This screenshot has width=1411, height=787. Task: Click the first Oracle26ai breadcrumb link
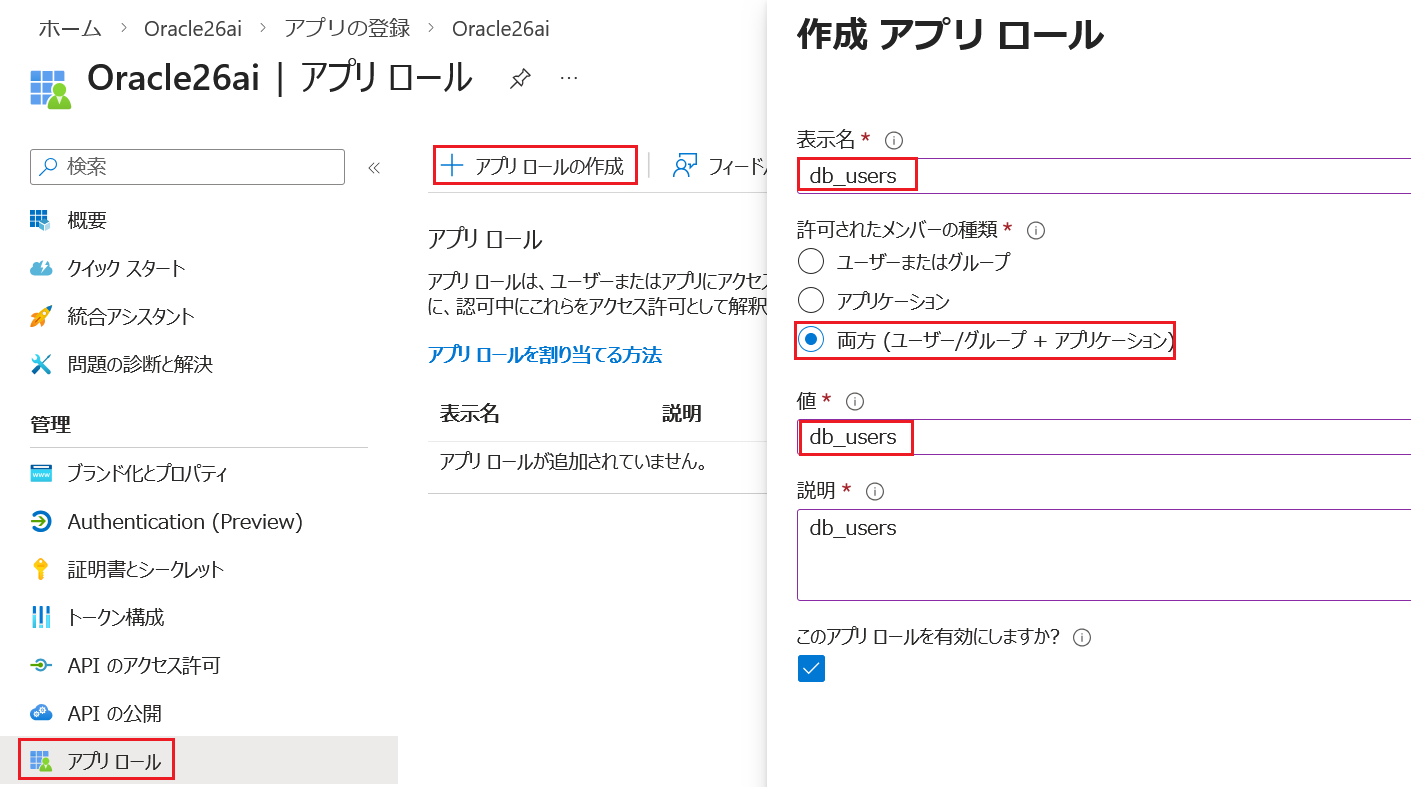193,28
